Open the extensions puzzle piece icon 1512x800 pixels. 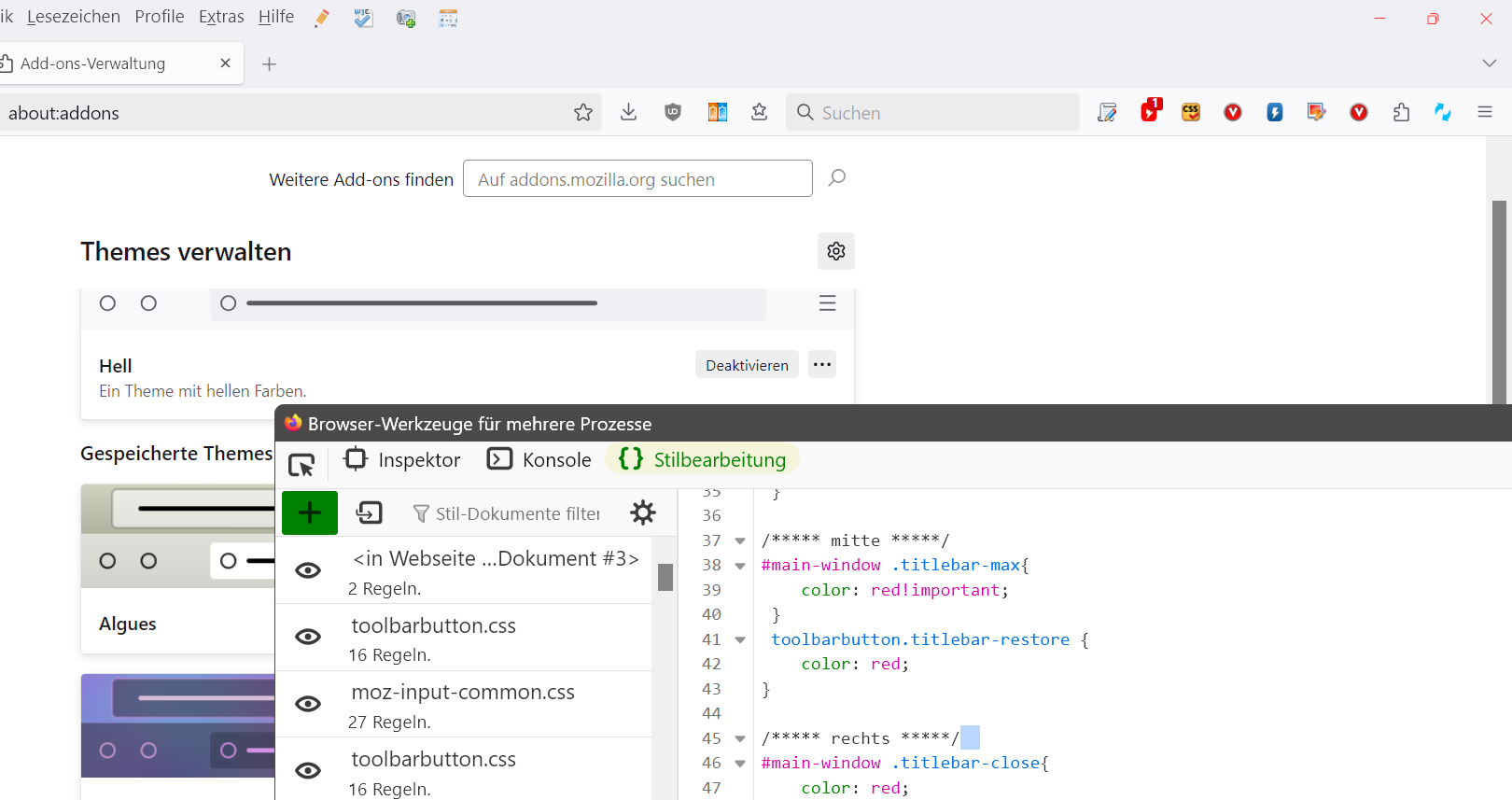(x=1401, y=113)
